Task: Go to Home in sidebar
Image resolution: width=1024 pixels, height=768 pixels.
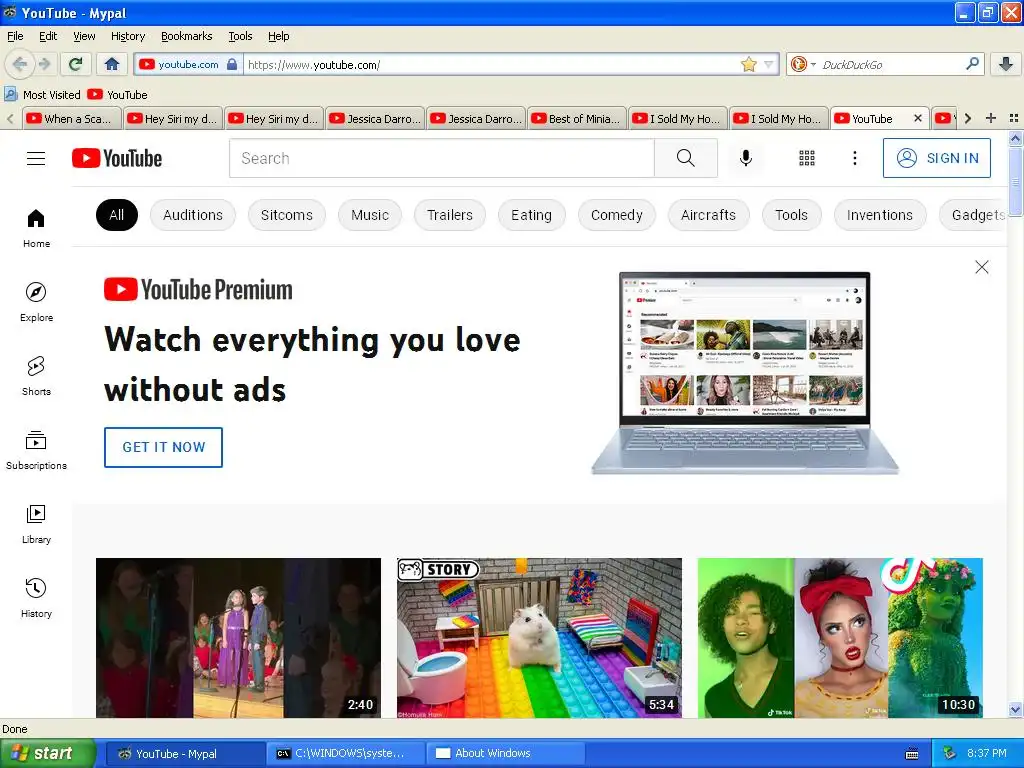Action: coord(36,229)
